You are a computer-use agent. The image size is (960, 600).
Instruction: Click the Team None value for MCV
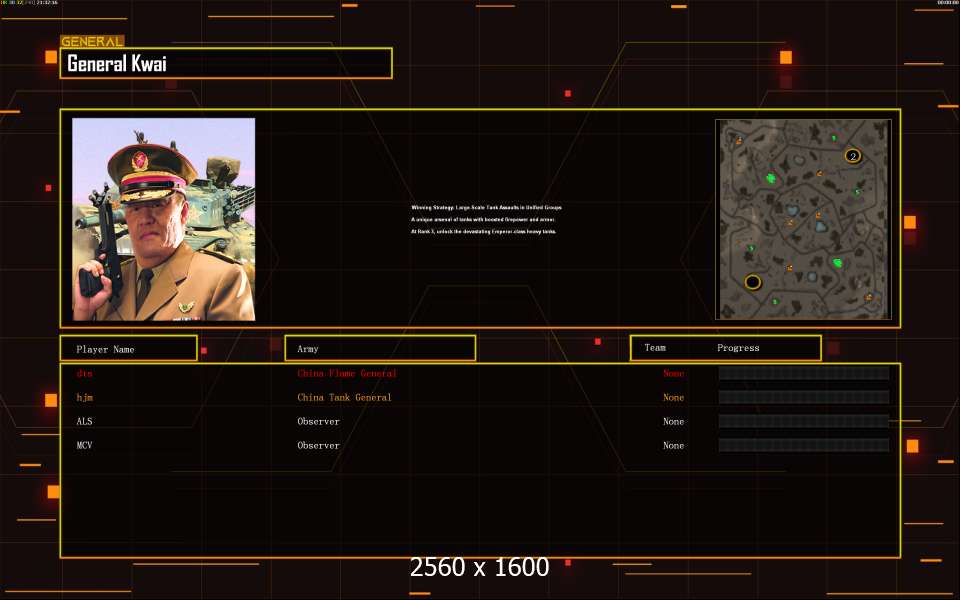673,445
